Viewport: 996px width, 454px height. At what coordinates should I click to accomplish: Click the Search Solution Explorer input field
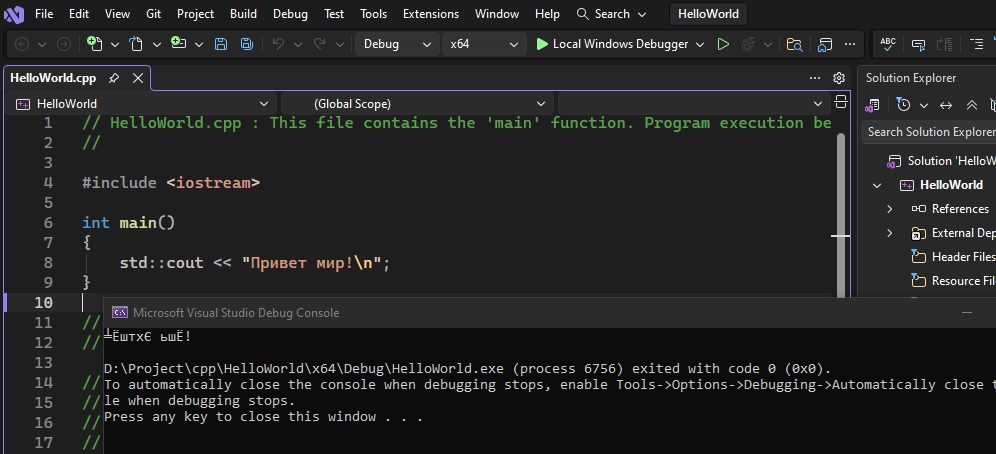tap(929, 131)
